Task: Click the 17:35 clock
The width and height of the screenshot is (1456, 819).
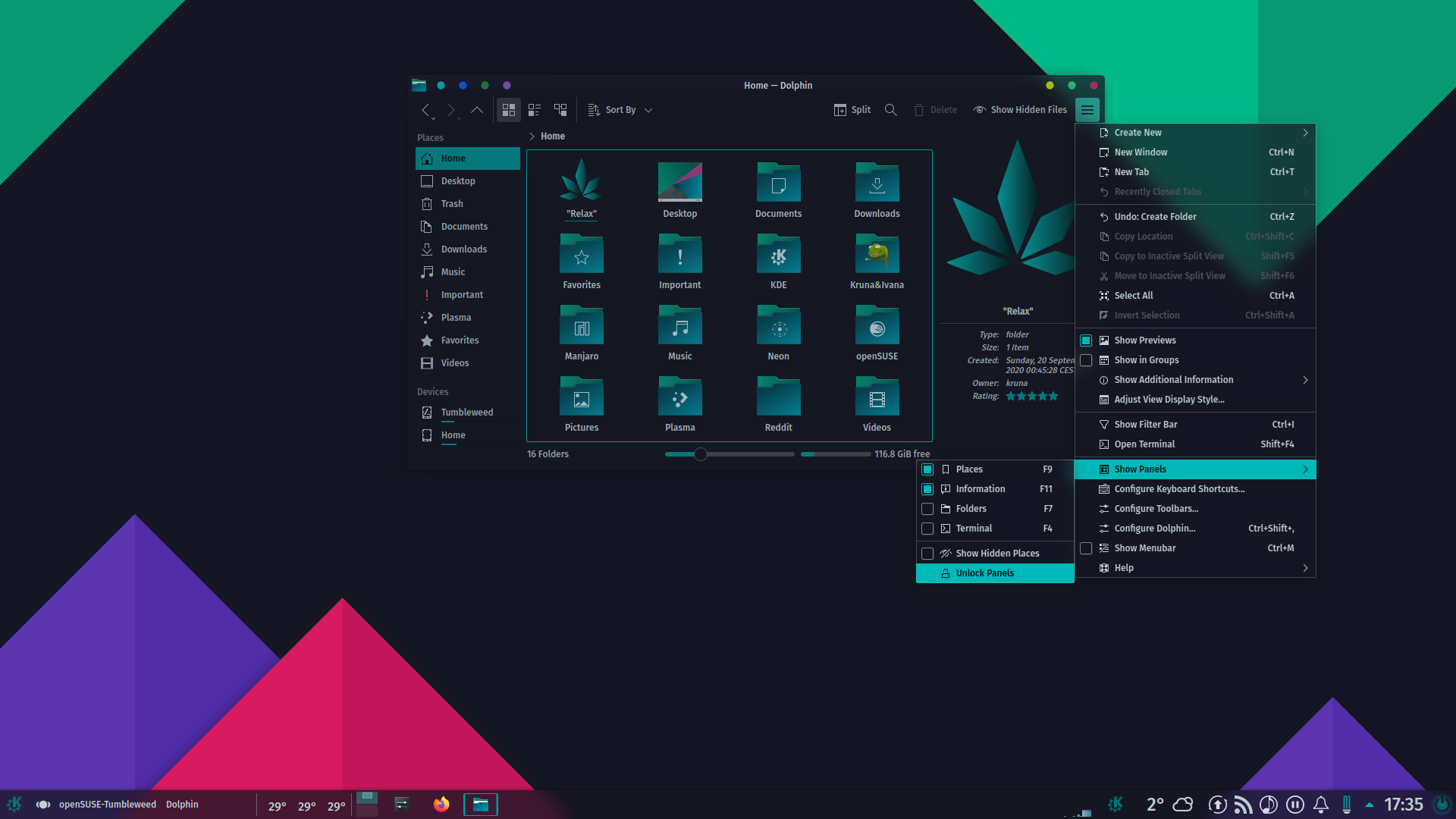Action: point(1404,804)
